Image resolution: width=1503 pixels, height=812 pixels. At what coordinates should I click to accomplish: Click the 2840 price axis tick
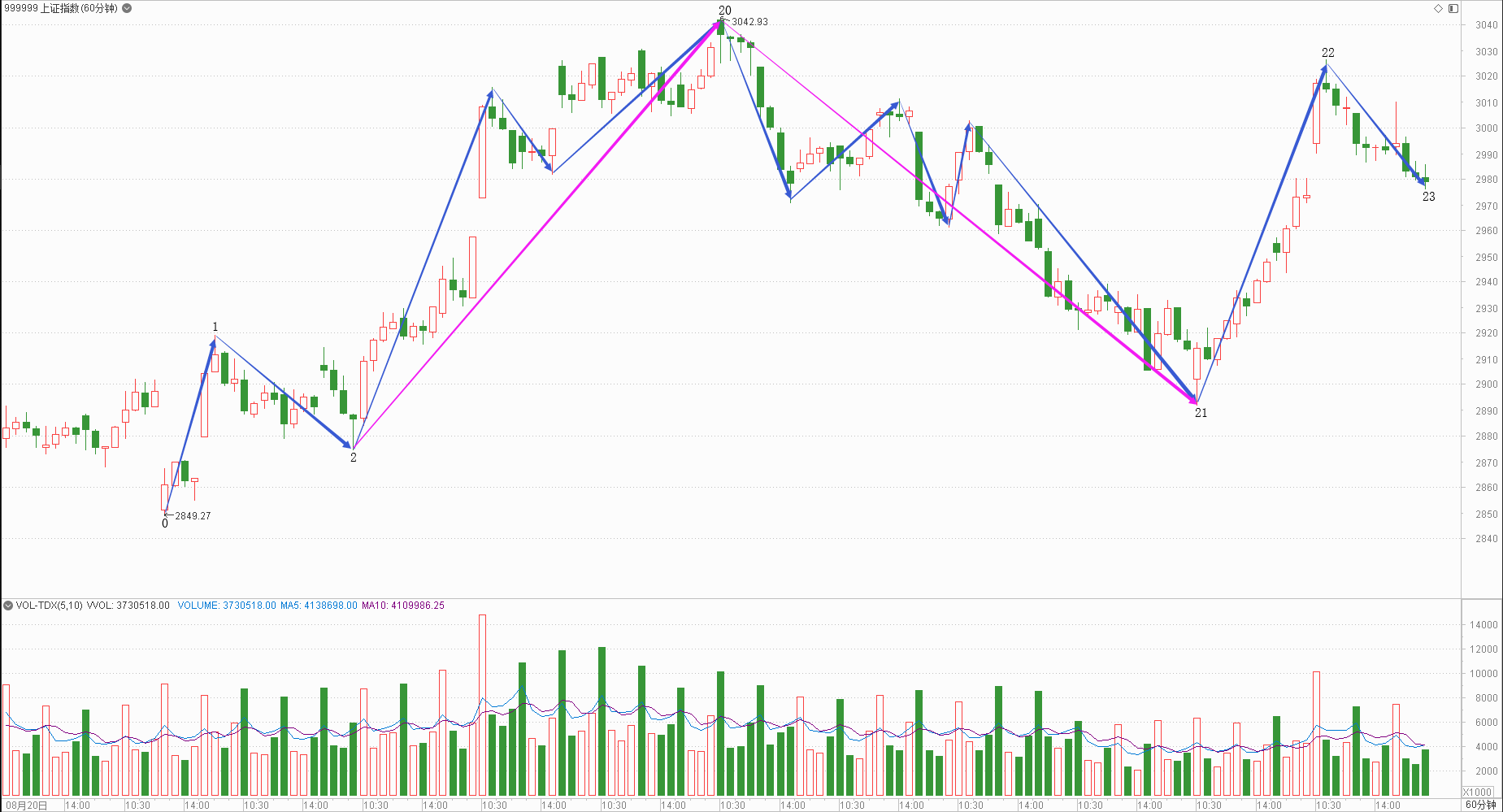point(1487,539)
